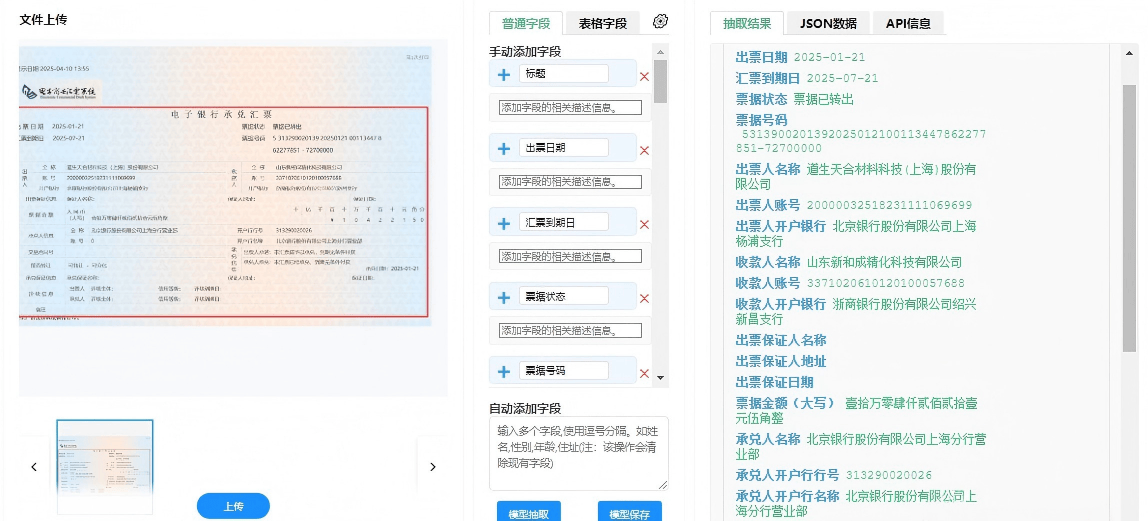This screenshot has width=1148, height=521.
Task: Click the plus icon beside 汇票到期日 field
Action: (504, 222)
